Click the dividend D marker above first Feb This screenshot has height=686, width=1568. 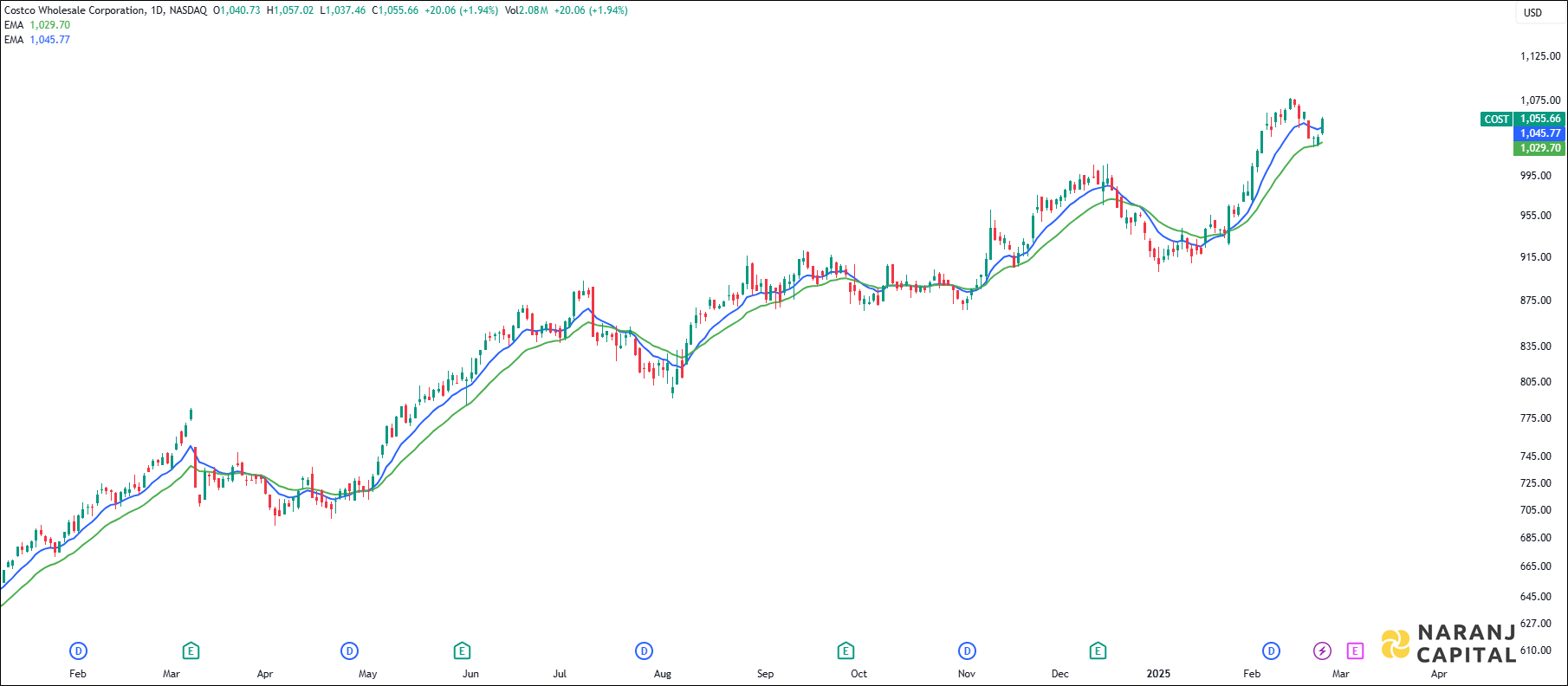coord(78,650)
